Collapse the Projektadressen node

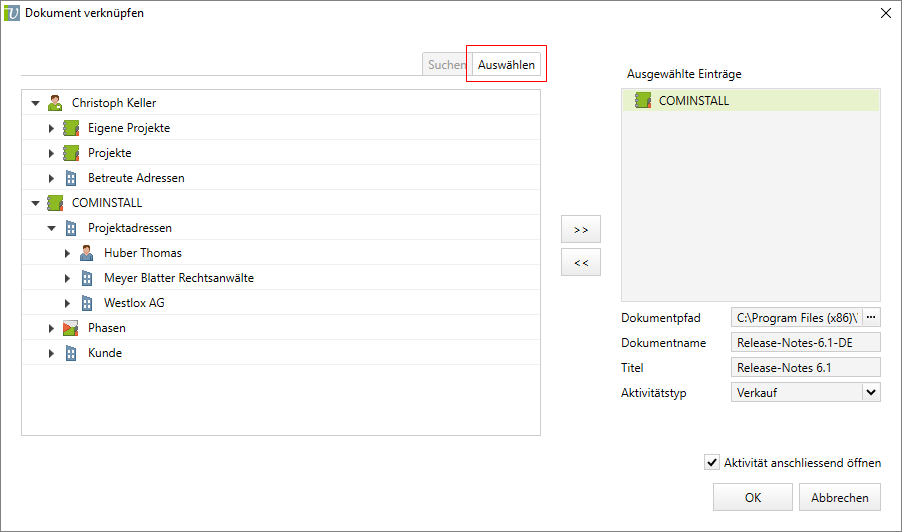52,228
